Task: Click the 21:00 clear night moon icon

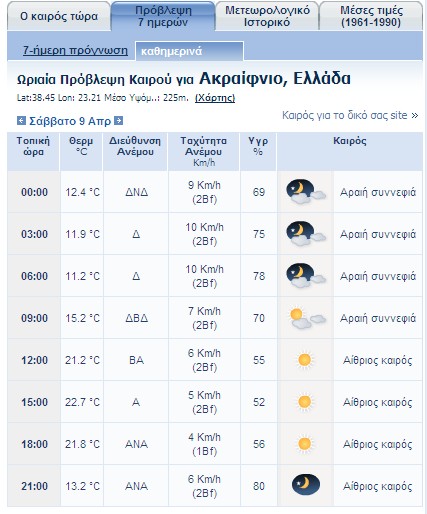Action: tap(306, 484)
